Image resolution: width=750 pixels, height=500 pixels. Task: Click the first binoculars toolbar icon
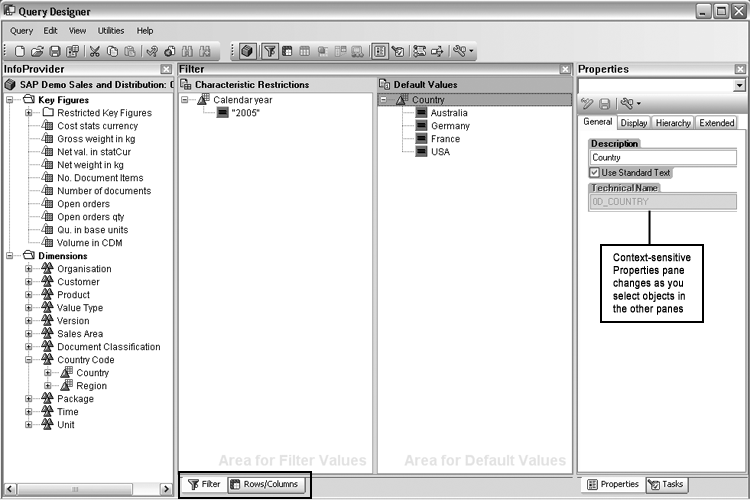pyautogui.click(x=188, y=51)
